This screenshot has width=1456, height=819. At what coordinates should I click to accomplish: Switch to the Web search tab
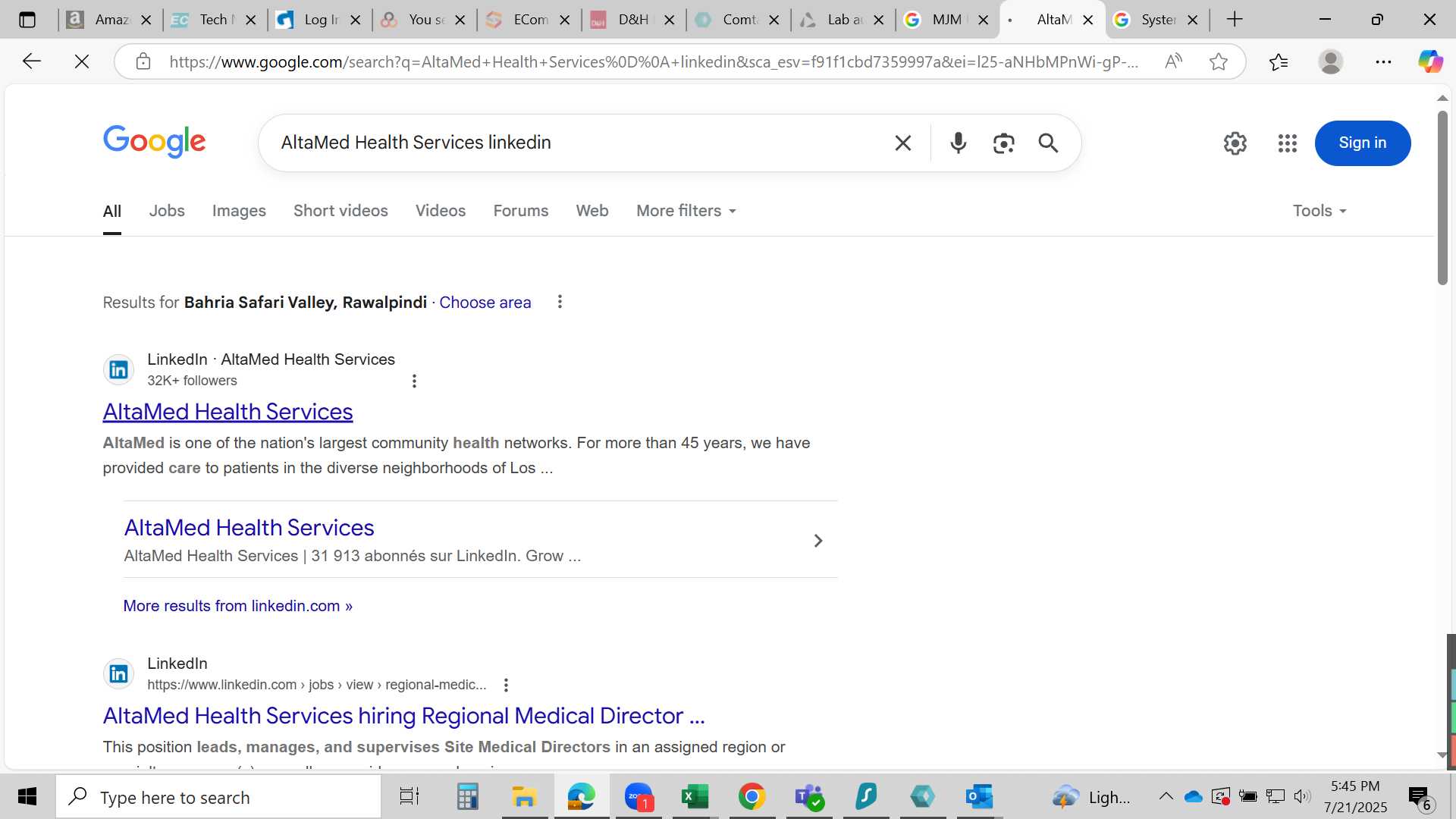click(x=592, y=211)
